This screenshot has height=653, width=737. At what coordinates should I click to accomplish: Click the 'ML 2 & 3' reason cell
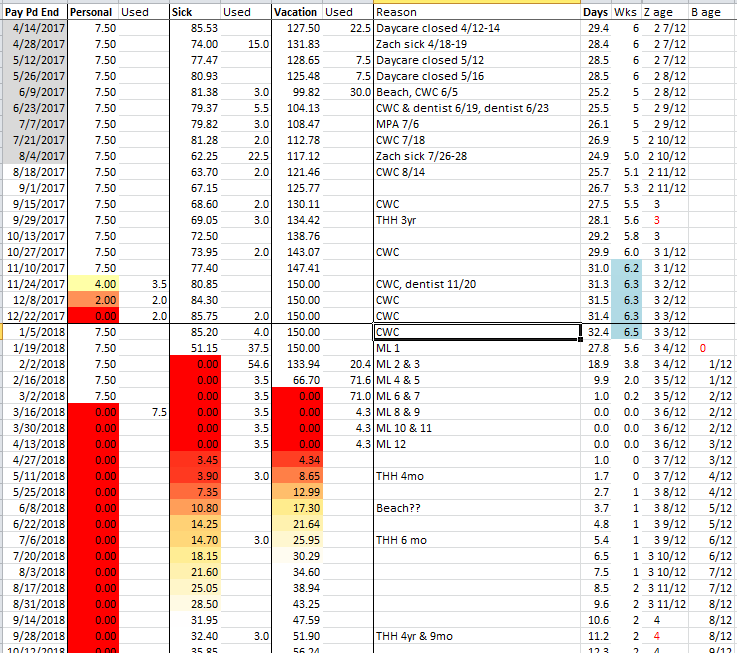(477, 364)
